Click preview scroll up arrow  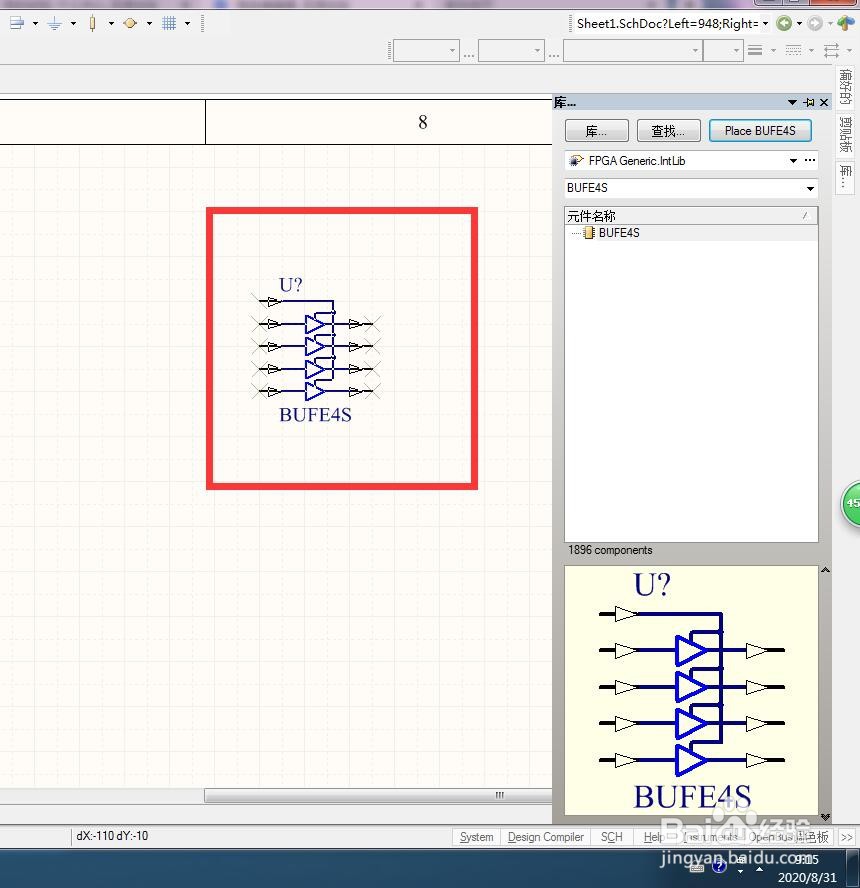click(825, 570)
